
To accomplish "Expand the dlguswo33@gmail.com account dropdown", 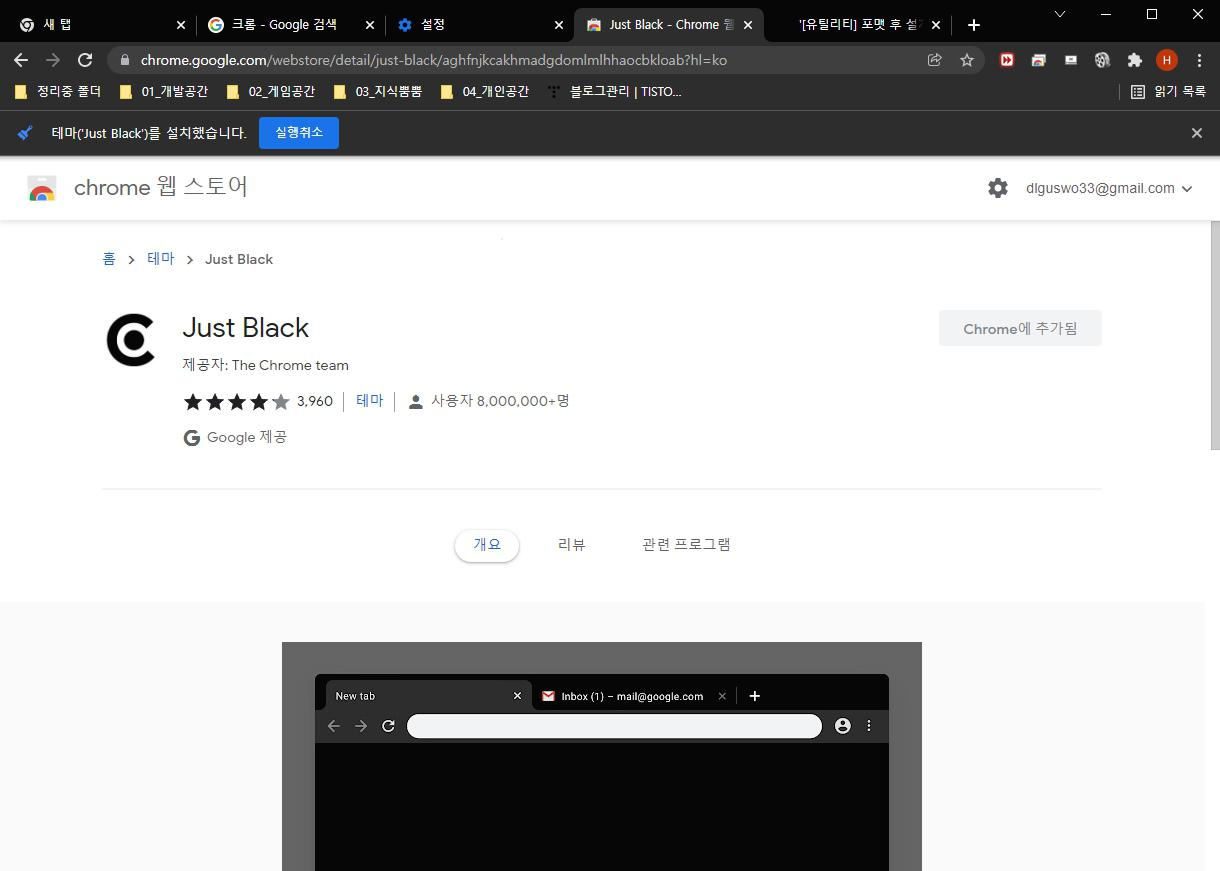I will pos(1109,188).
